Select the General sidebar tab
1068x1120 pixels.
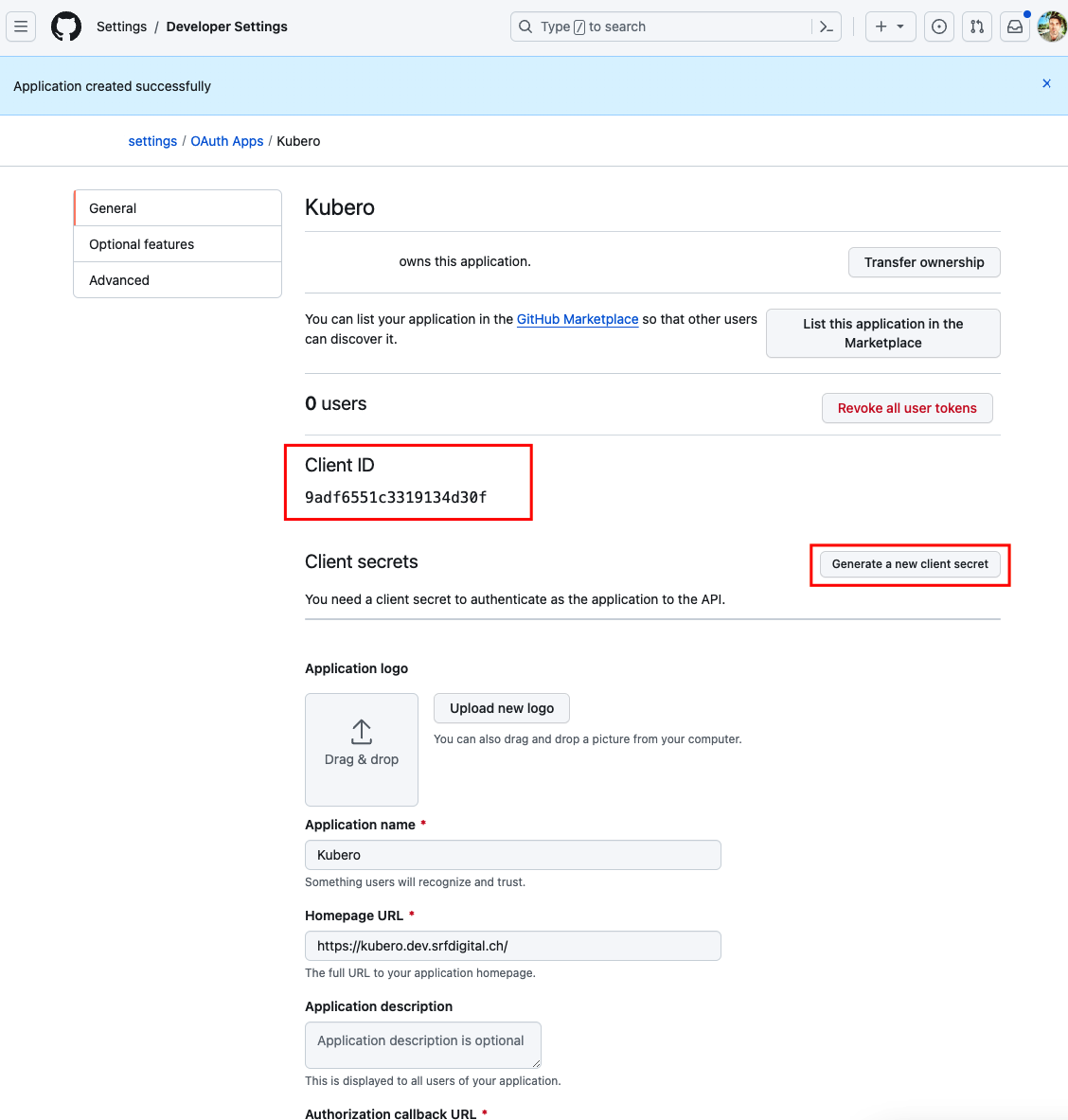coord(177,208)
